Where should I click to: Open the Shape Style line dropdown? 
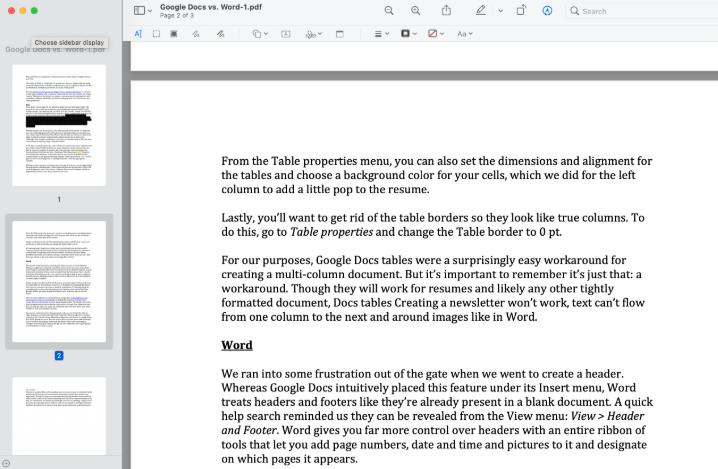[x=381, y=34]
